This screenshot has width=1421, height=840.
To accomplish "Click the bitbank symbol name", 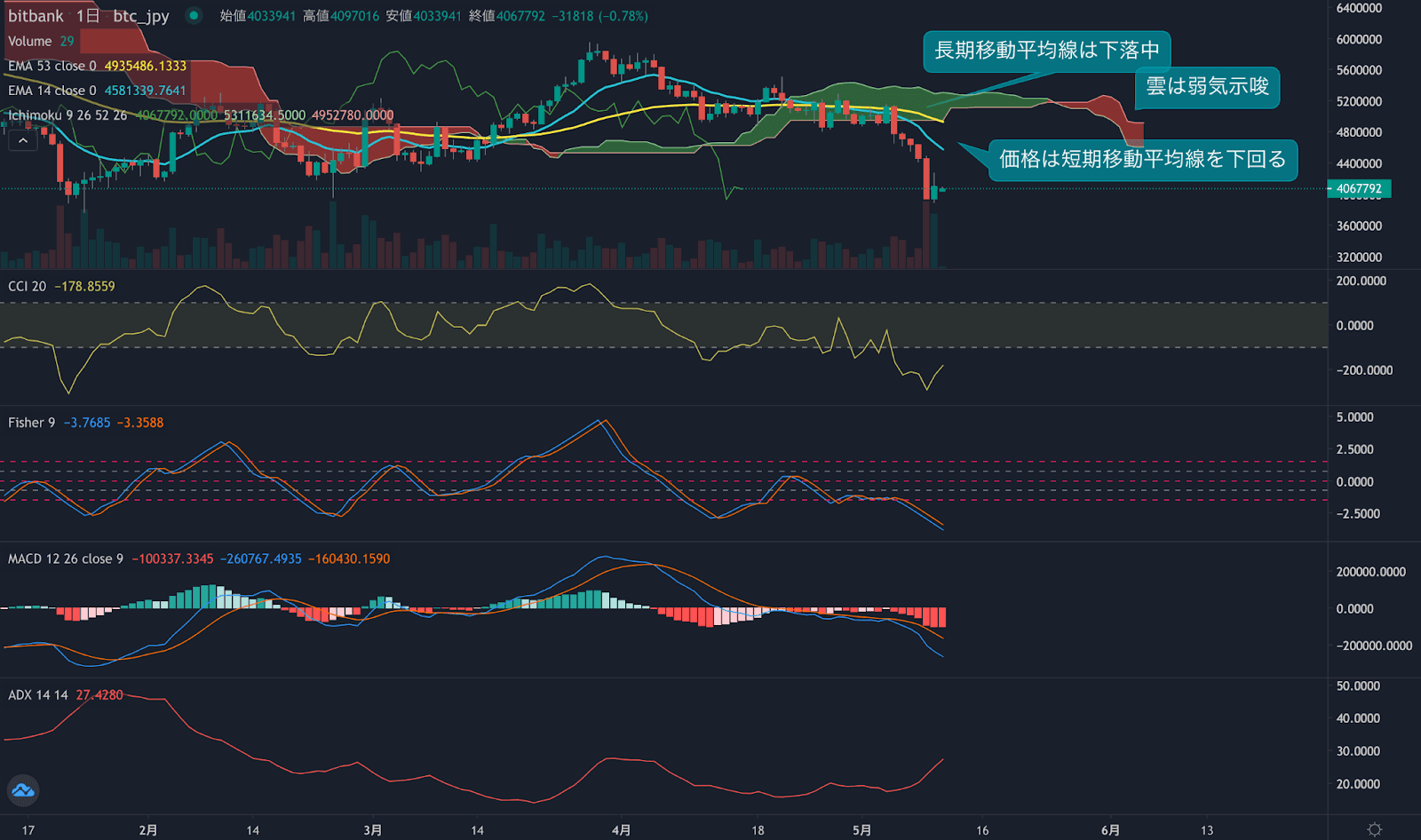I will (x=36, y=16).
